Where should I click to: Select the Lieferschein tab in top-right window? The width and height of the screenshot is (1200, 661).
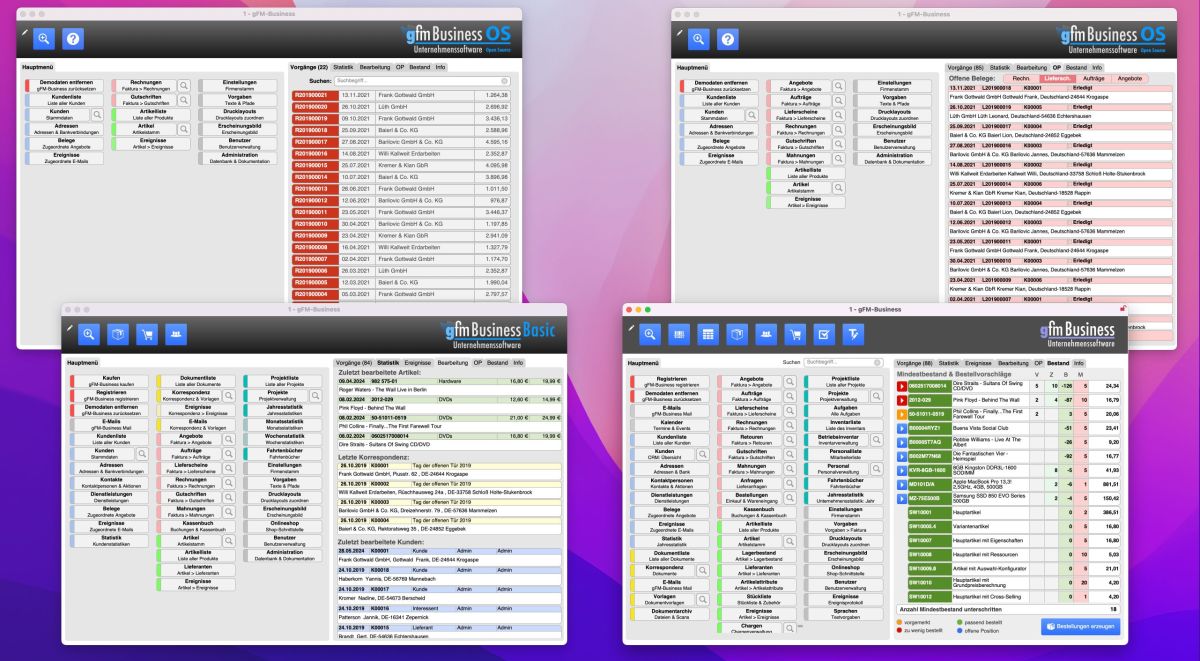pos(1058,79)
